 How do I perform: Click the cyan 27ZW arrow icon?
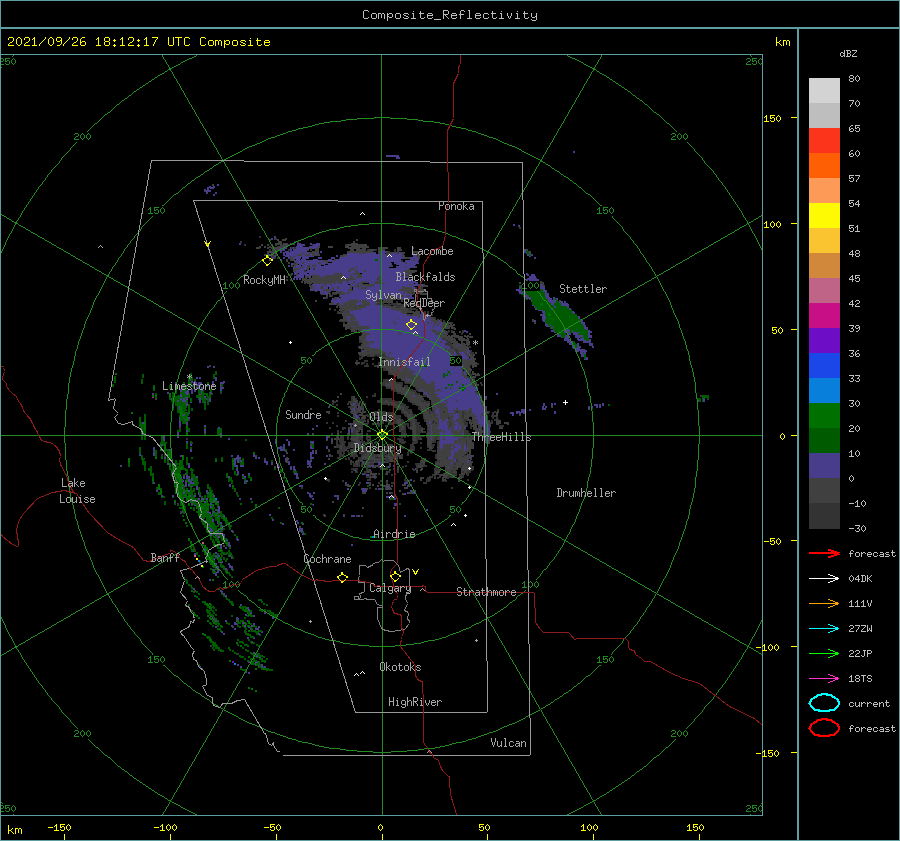pos(824,629)
